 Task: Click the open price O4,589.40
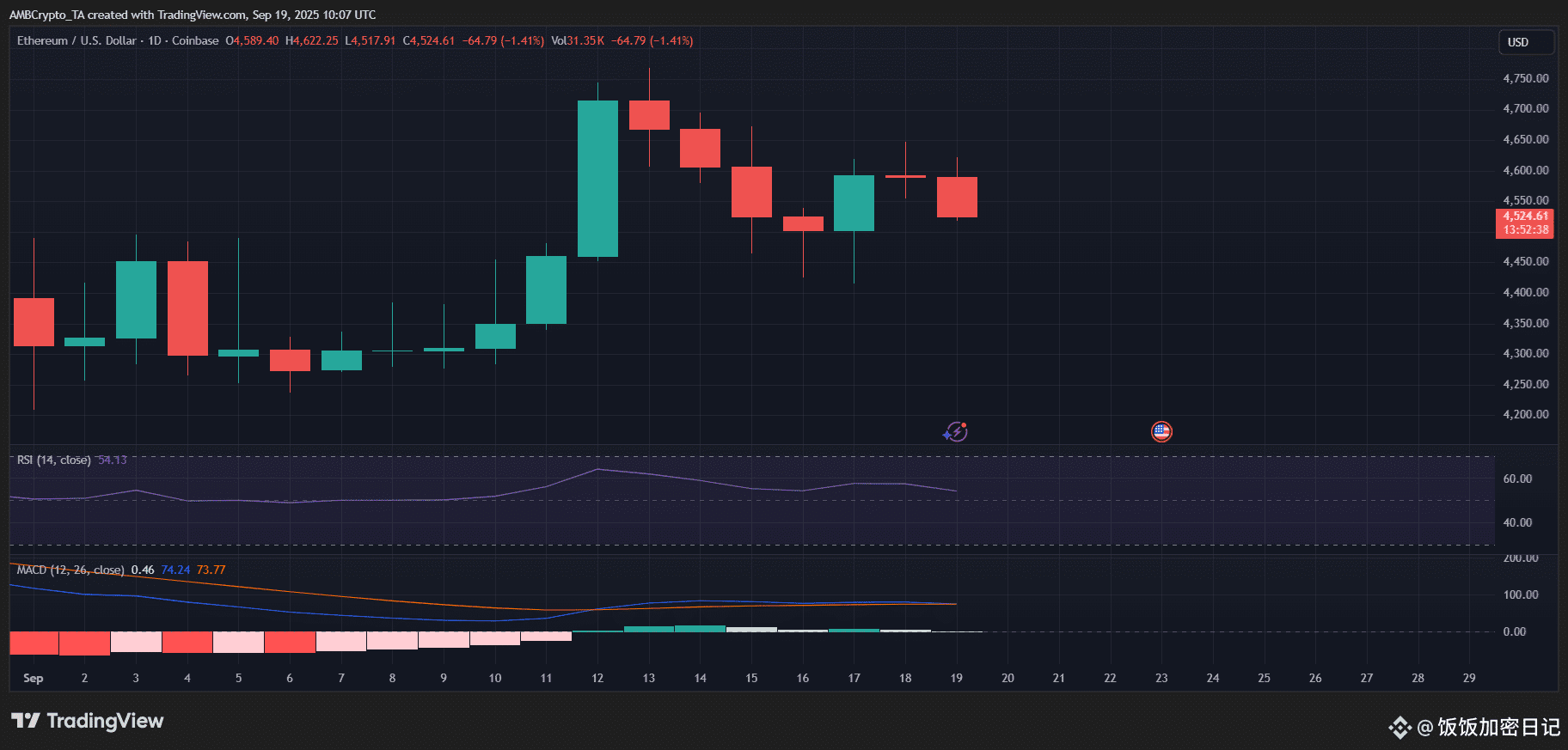coord(252,40)
